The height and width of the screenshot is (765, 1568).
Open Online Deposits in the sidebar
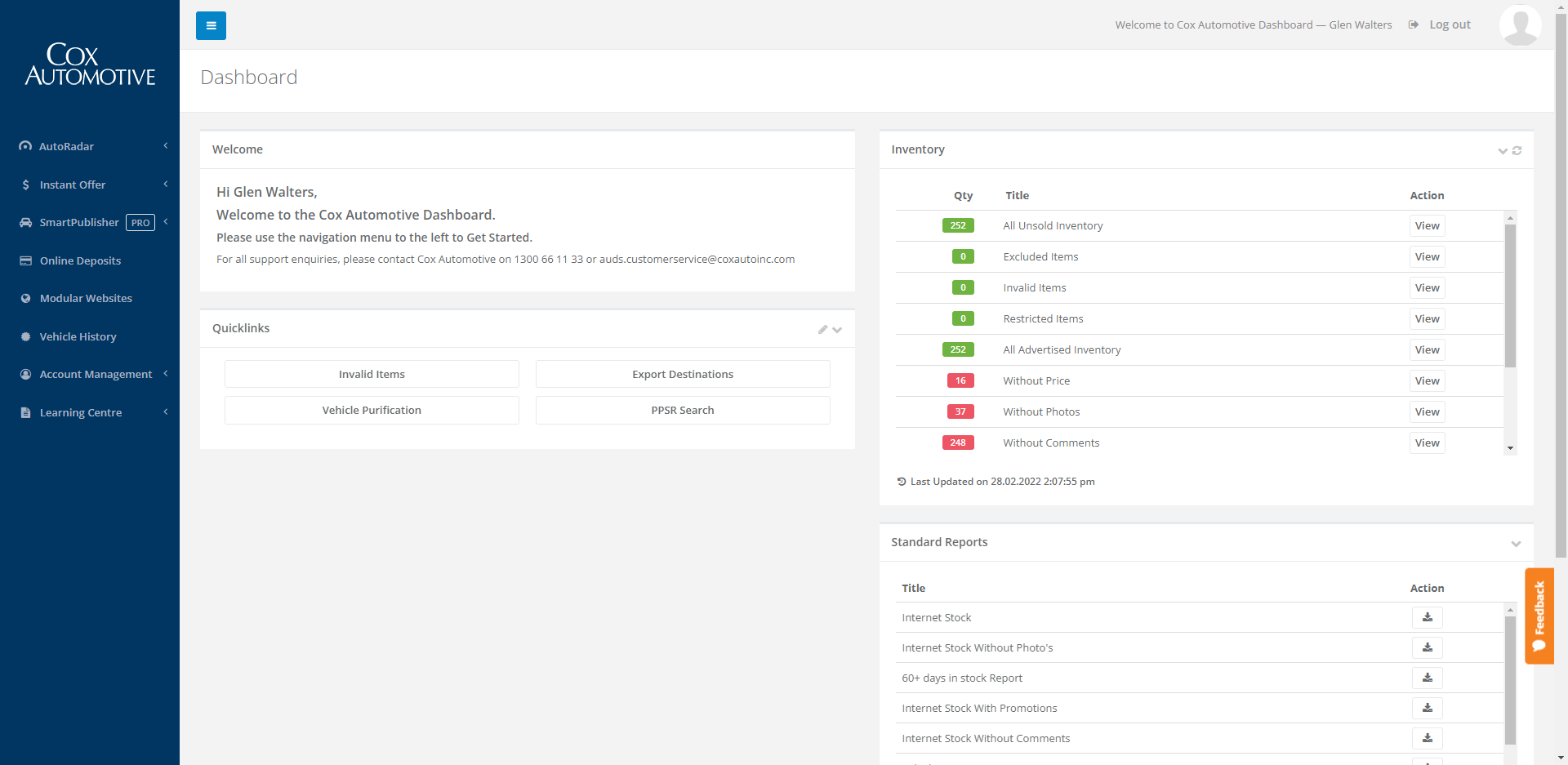[80, 260]
